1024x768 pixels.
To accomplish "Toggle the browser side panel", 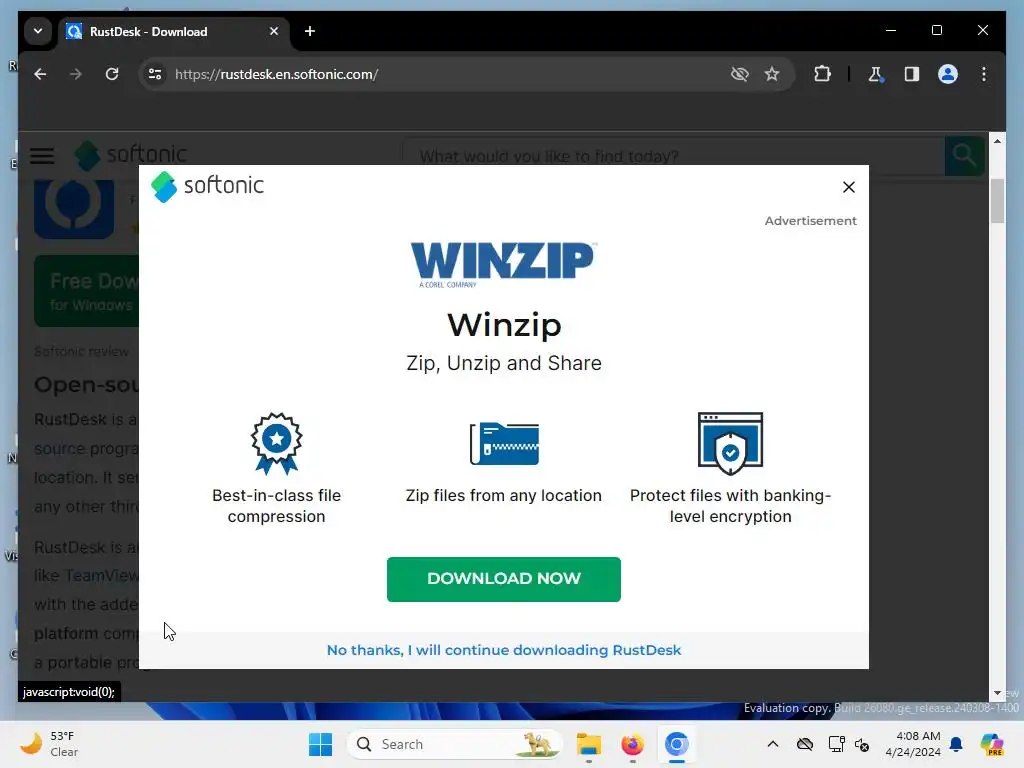I will tap(912, 74).
